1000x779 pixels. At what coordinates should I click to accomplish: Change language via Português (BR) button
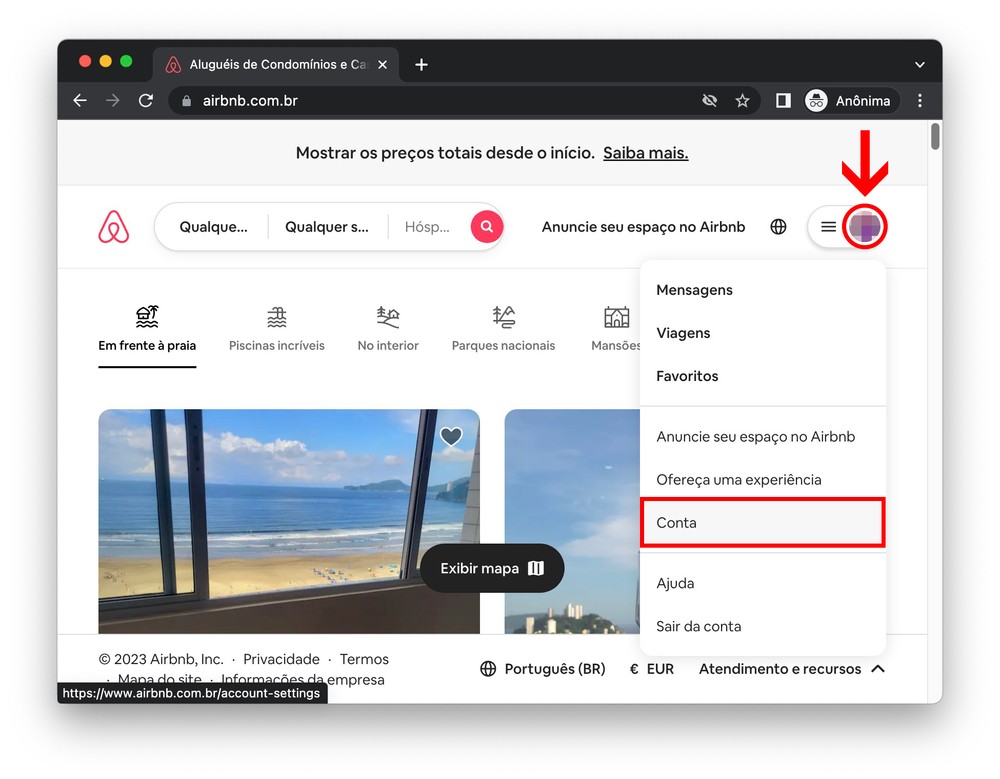[542, 669]
